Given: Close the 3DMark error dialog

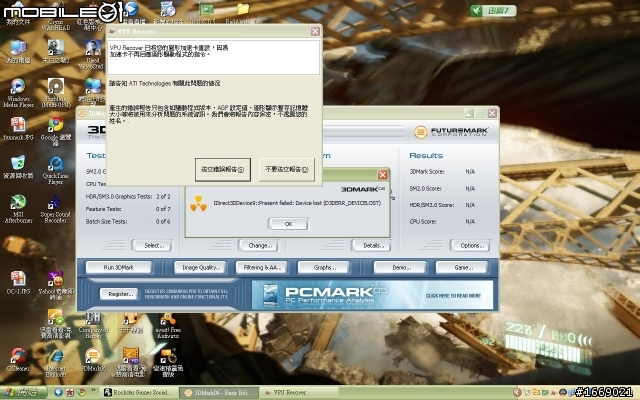Looking at the screenshot, I should 382,175.
